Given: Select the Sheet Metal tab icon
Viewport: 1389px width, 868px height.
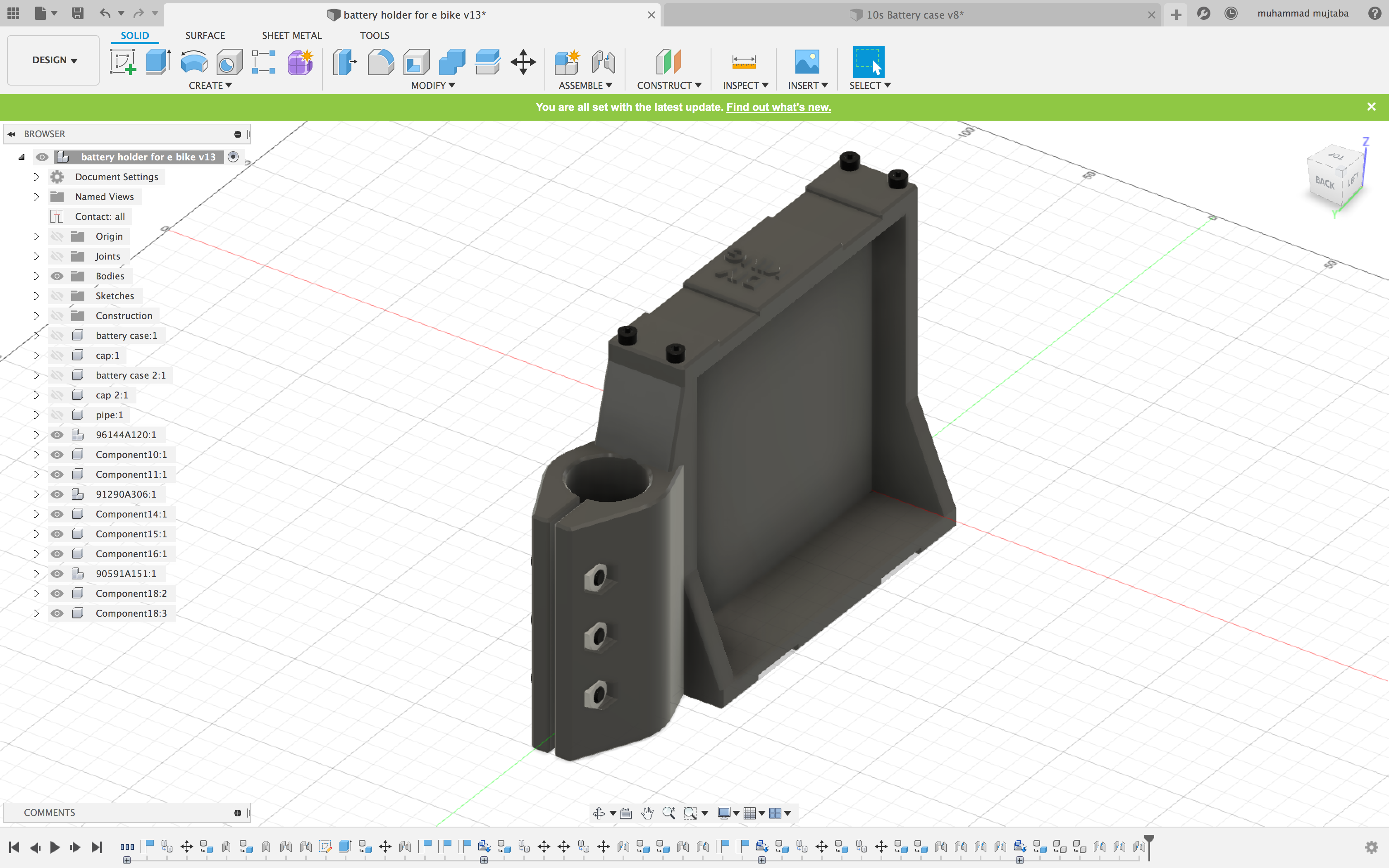Looking at the screenshot, I should [291, 35].
